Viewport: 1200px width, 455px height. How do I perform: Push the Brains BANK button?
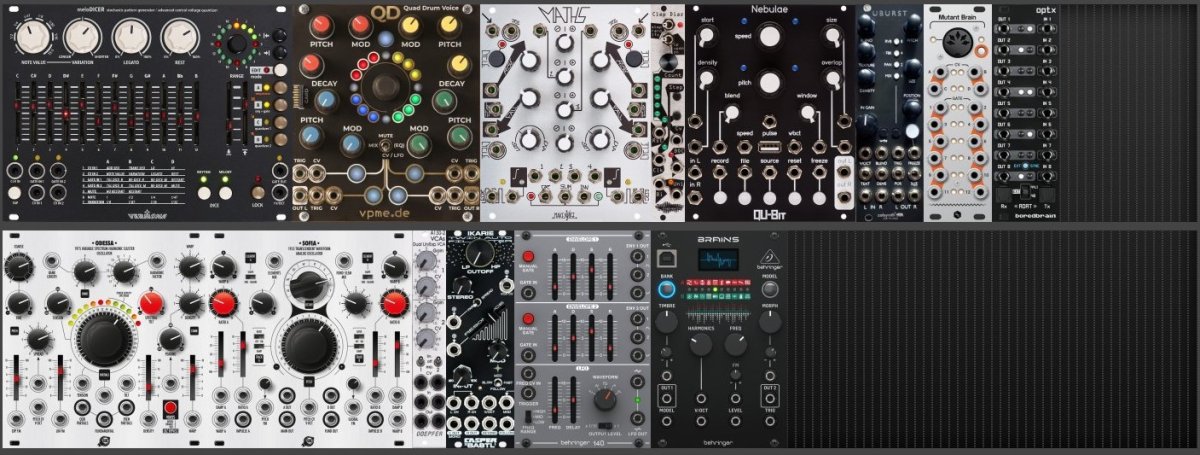click(x=667, y=289)
